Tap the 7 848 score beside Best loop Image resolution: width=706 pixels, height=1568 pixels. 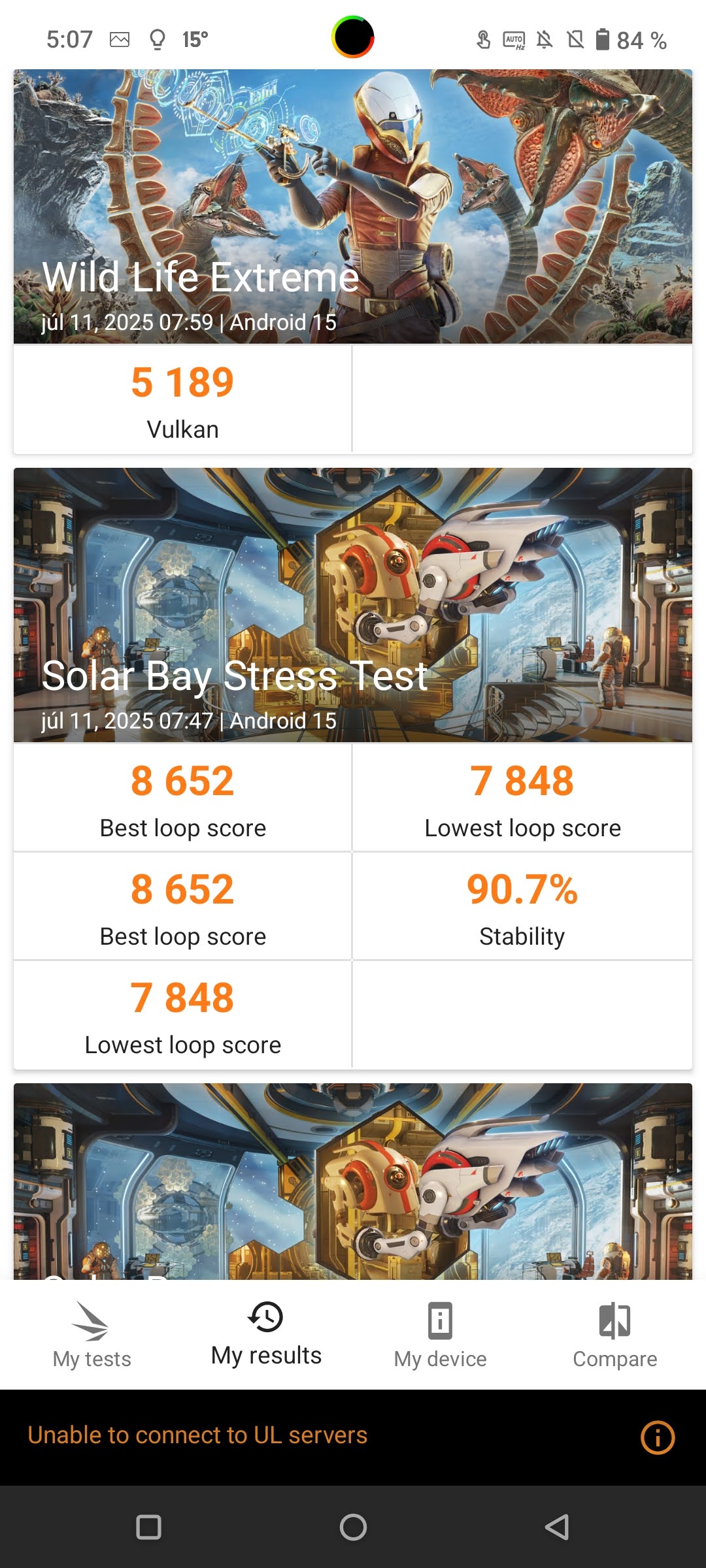[522, 798]
